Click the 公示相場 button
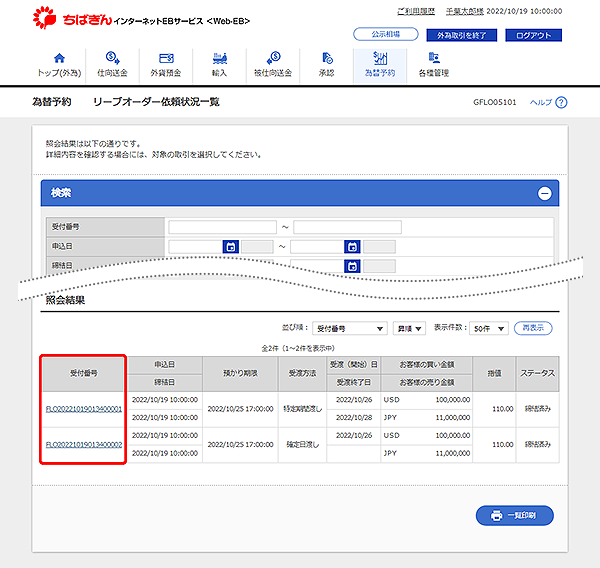The width and height of the screenshot is (600, 568). 385,34
